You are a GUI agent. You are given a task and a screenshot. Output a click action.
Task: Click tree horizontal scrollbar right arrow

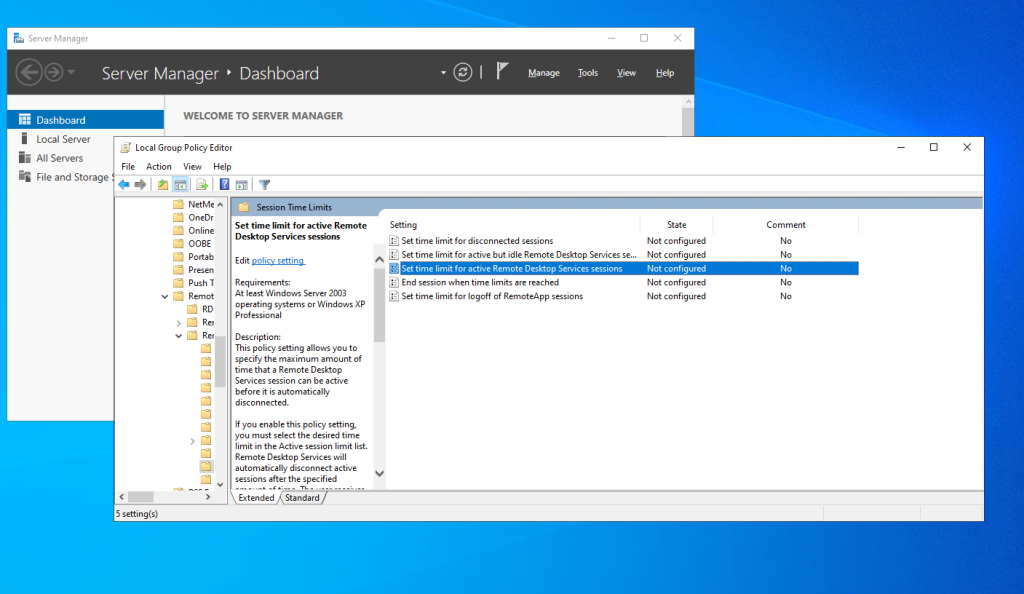point(208,497)
